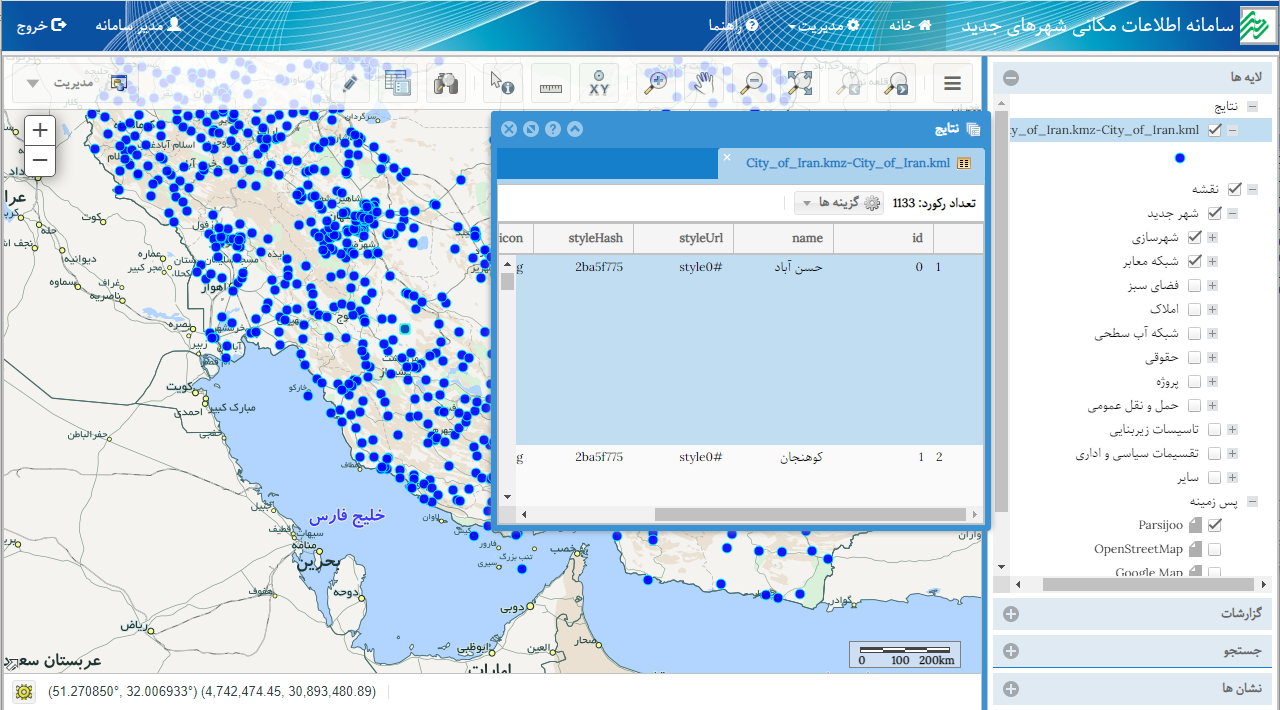This screenshot has height=710, width=1280.
Task: Click the zoom to full extent tool
Action: pyautogui.click(x=800, y=84)
